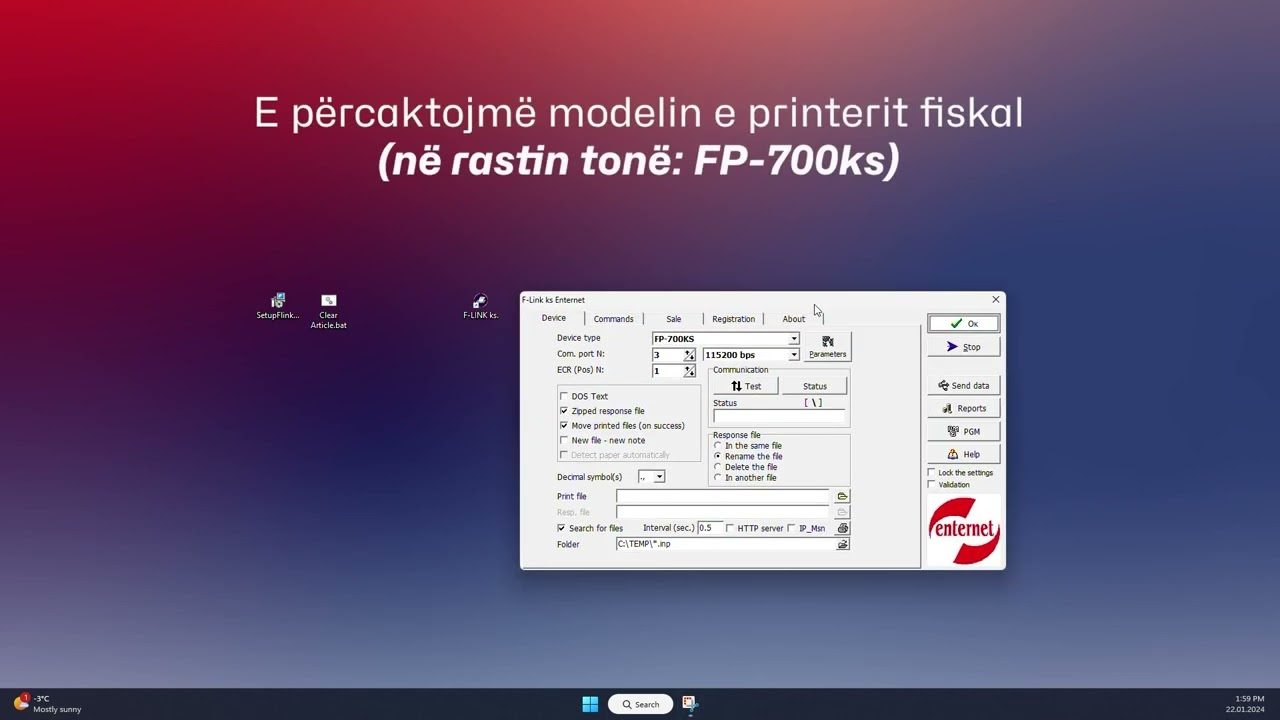Switch to the Sale tab
Screen dimensions: 1280x720
coord(674,319)
